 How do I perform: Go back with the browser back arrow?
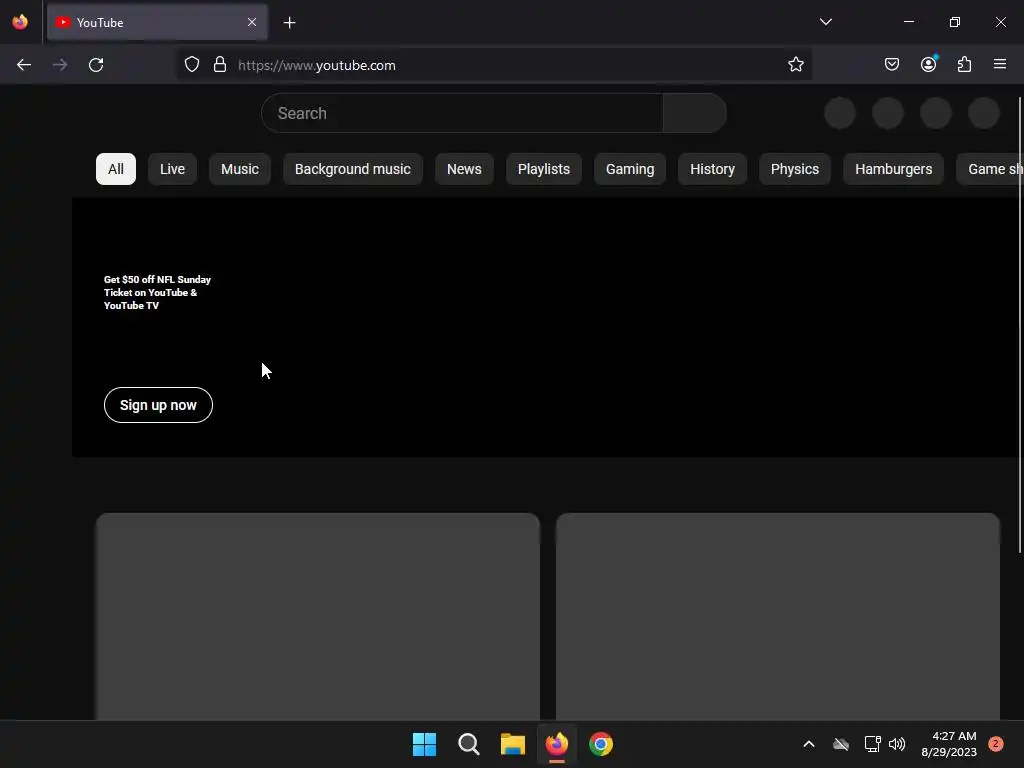pos(24,65)
